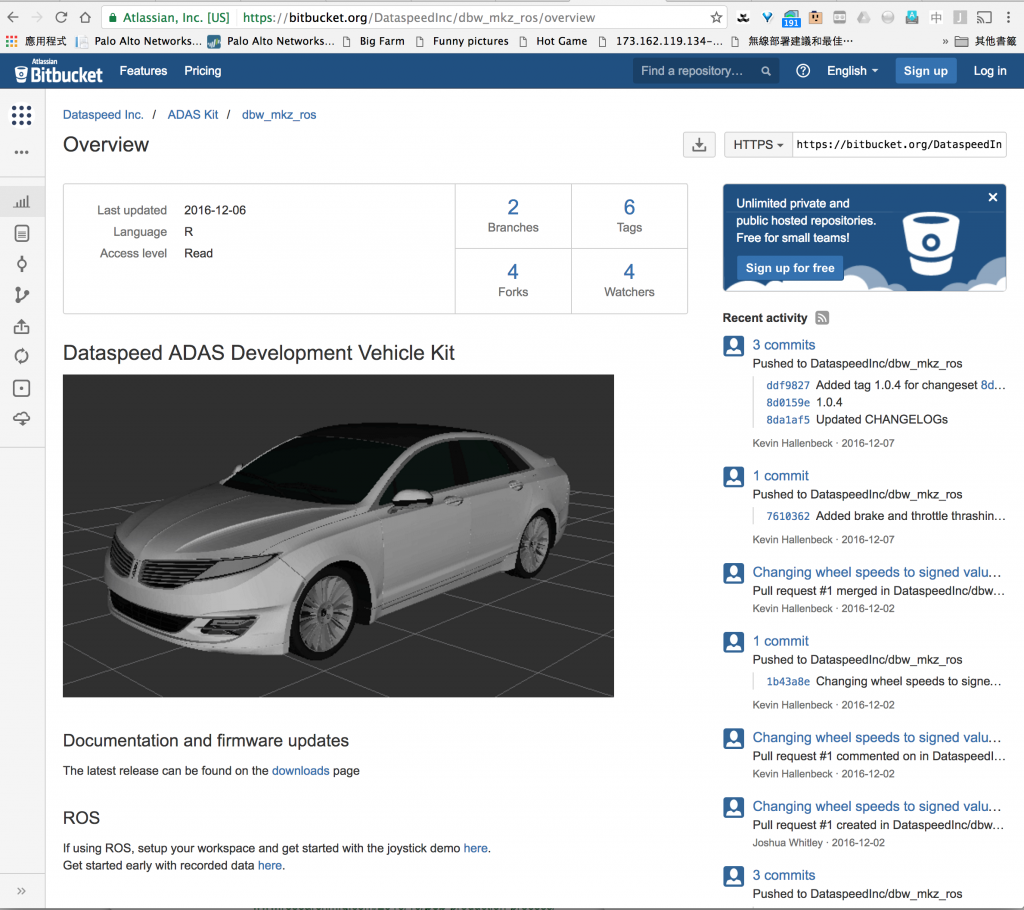Close the Unlimited private repositories banner
The height and width of the screenshot is (910, 1024).
(x=993, y=197)
